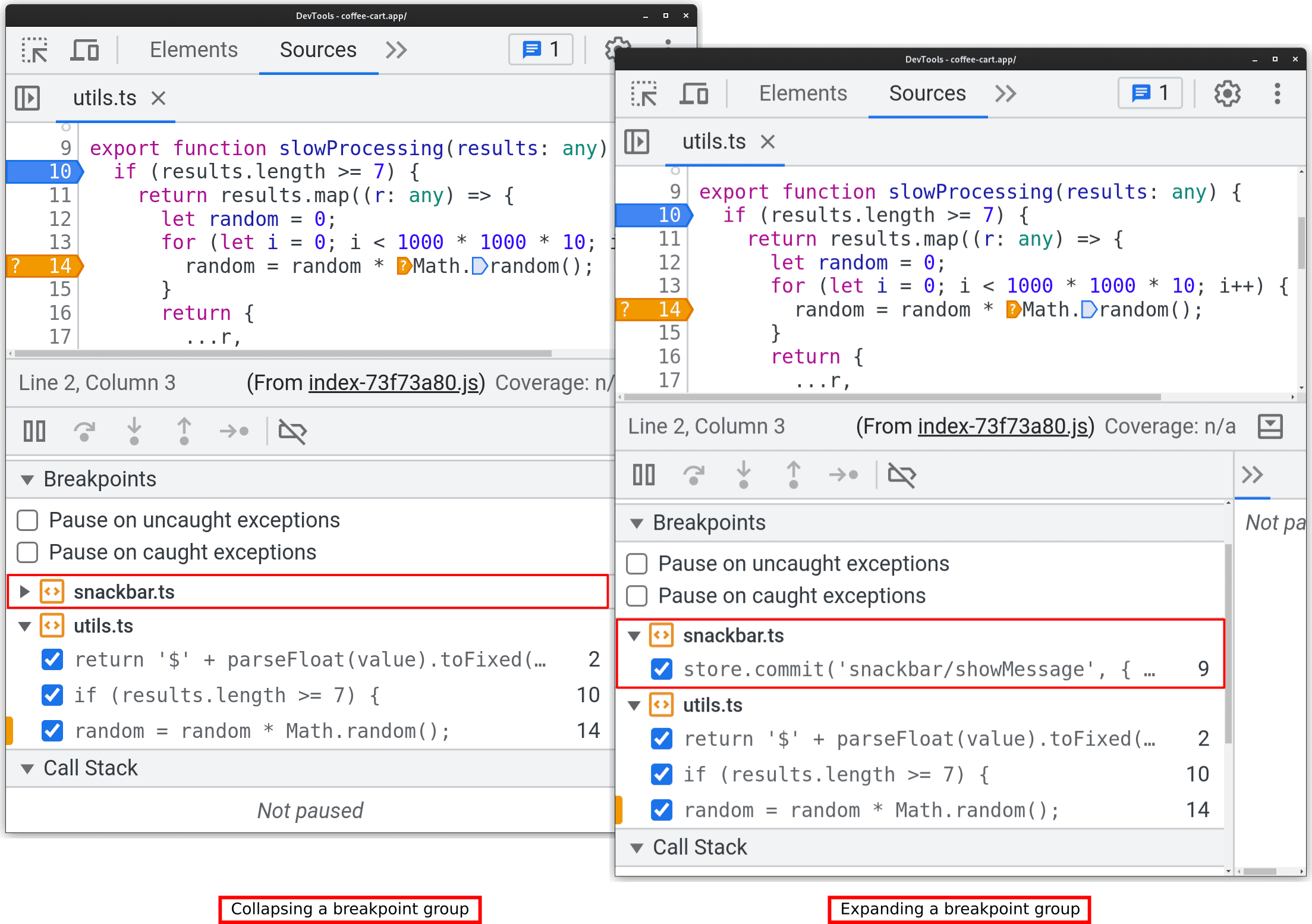The height and width of the screenshot is (924, 1312).
Task: Click the step over next function icon
Action: [x=84, y=435]
